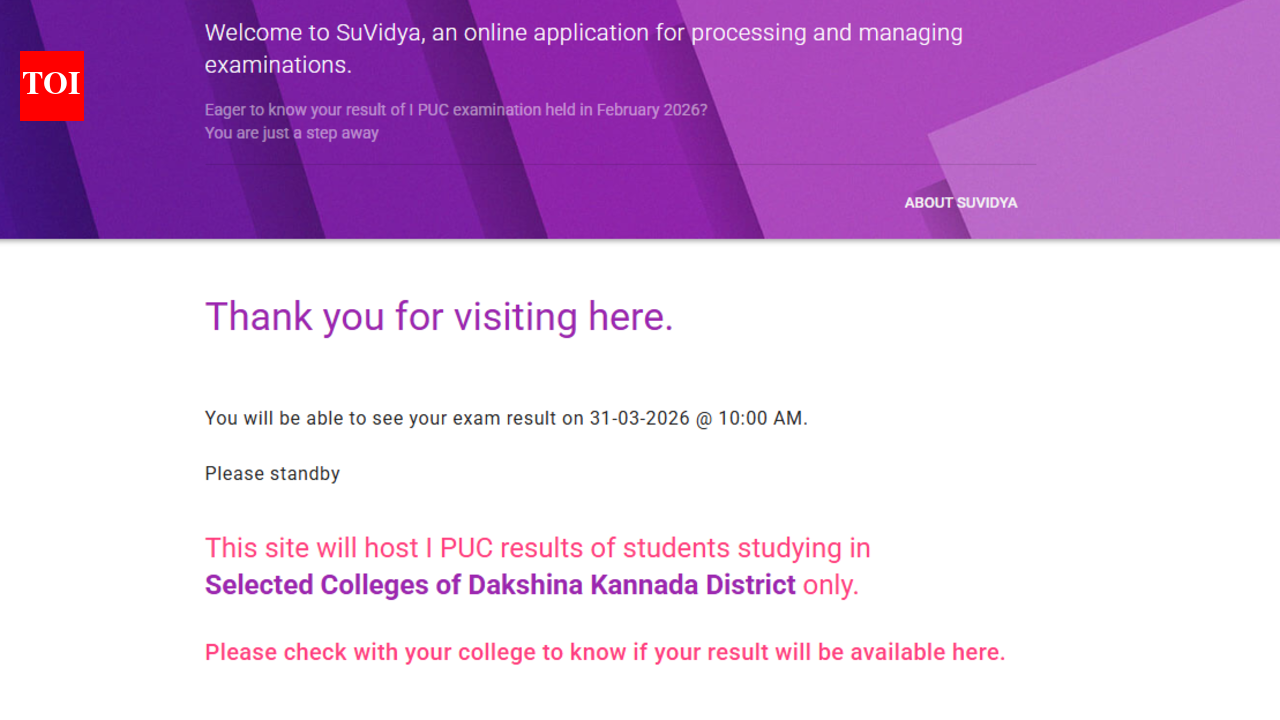The height and width of the screenshot is (720, 1280).
Task: Click the 'You are just a step away' text
Action: click(x=291, y=132)
